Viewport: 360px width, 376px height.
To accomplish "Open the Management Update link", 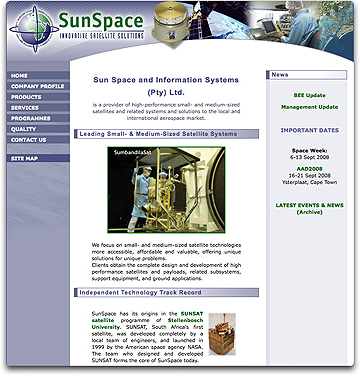I will (310, 107).
